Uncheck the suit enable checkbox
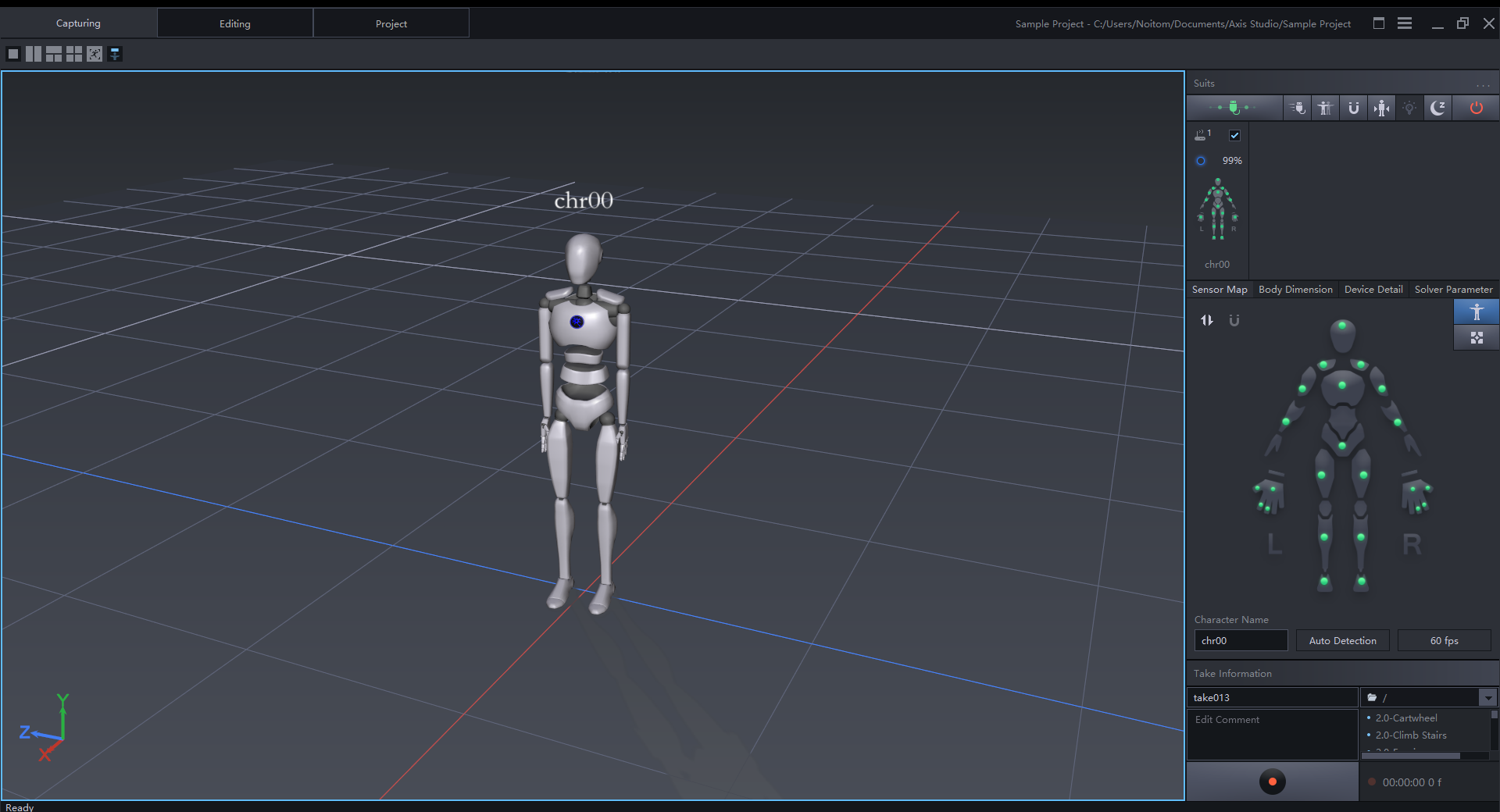1500x812 pixels. click(1234, 135)
